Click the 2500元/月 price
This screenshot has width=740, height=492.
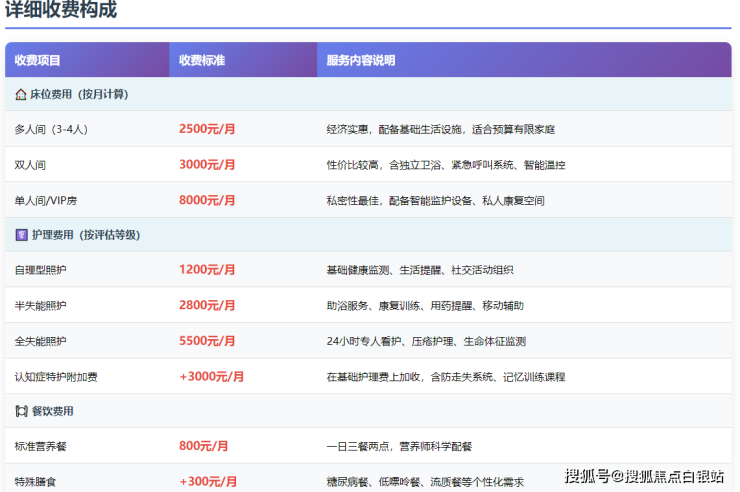coord(207,129)
